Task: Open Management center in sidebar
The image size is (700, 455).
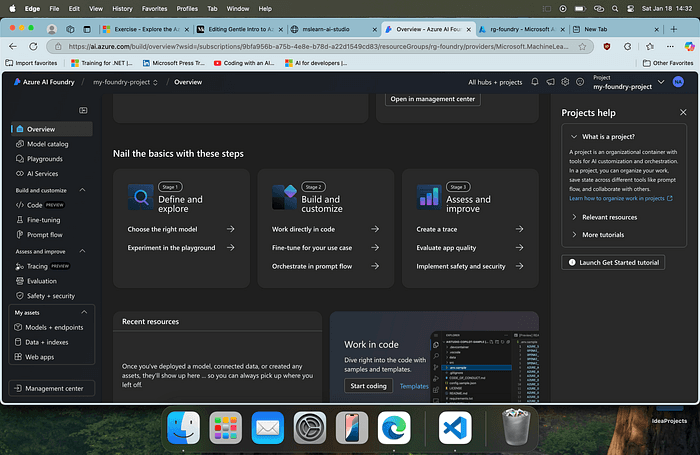Action: click(51, 388)
